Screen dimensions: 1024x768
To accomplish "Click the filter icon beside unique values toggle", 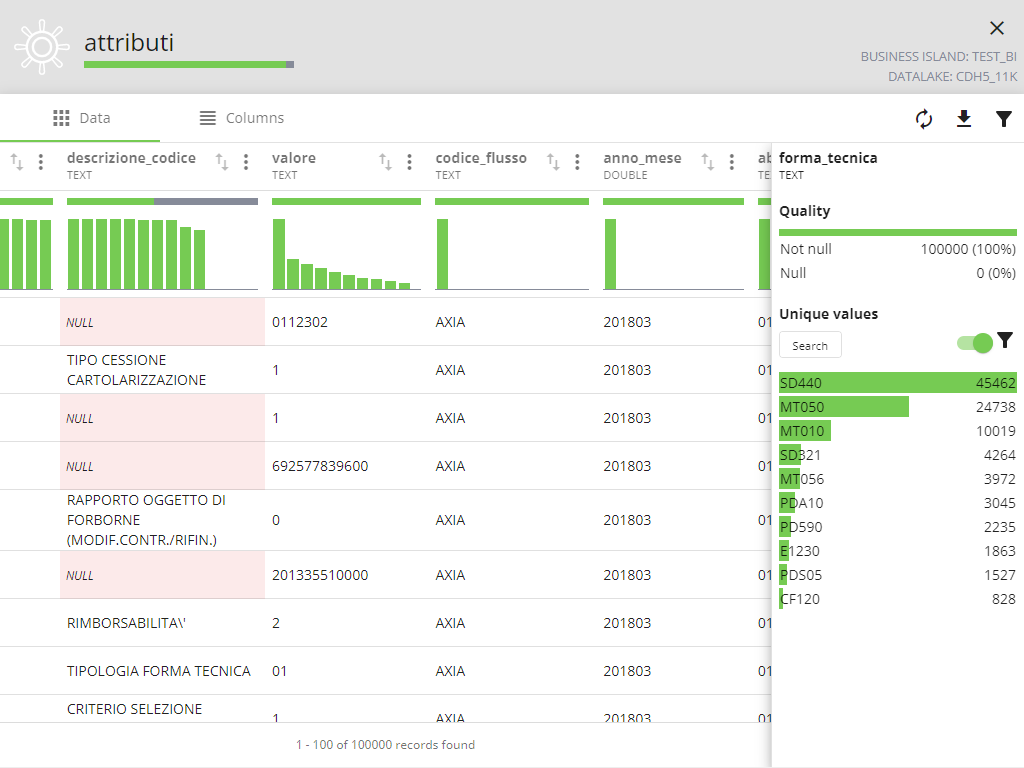I will pos(1005,340).
